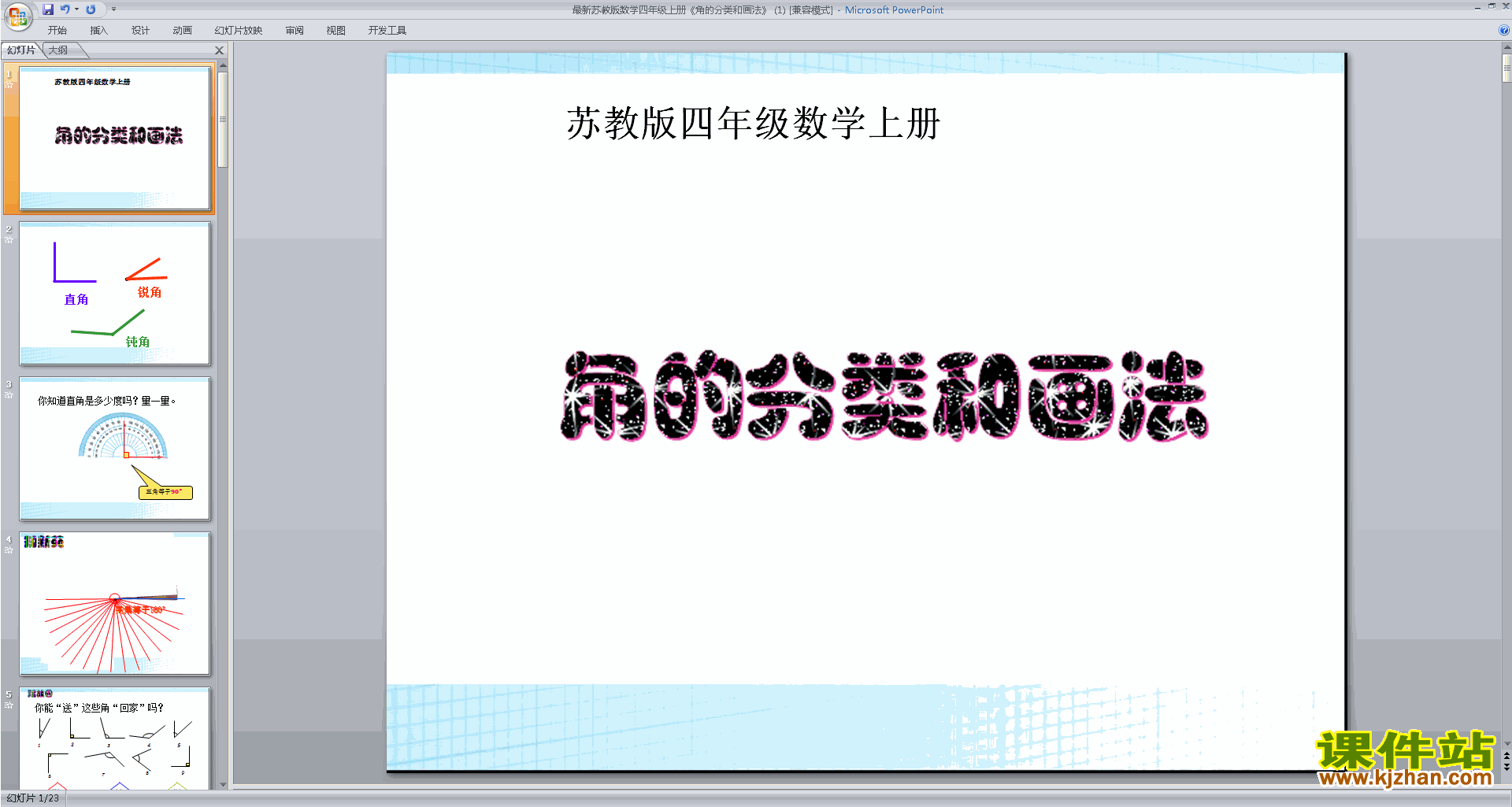Click the 角的分类和画法 WordArt title

coord(884,395)
